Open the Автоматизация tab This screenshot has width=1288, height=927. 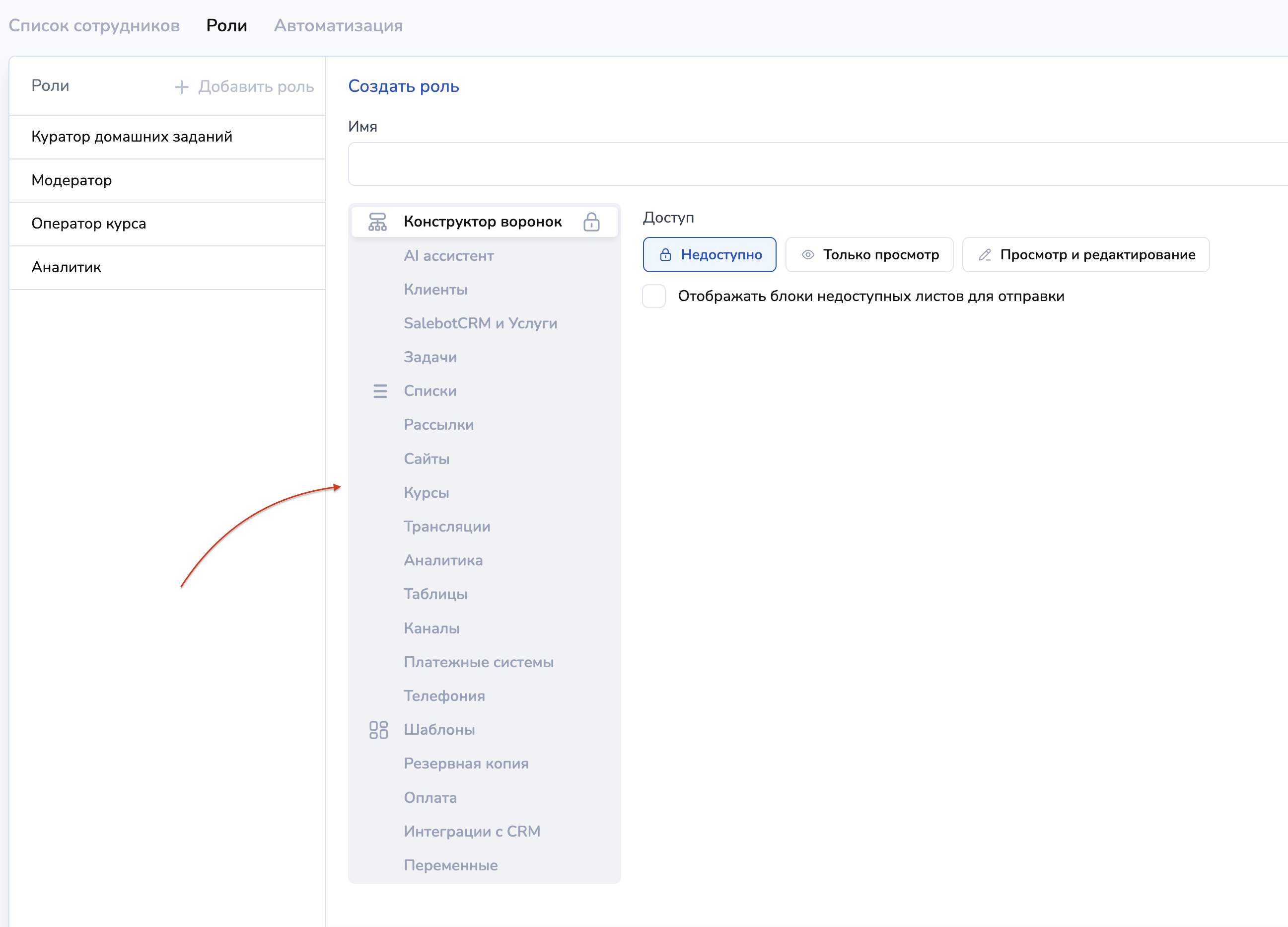pyautogui.click(x=338, y=25)
